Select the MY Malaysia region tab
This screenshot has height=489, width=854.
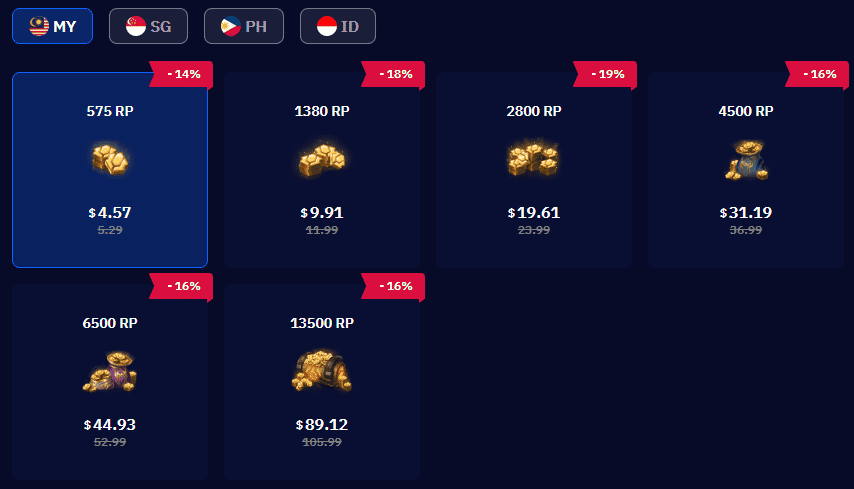click(x=52, y=26)
